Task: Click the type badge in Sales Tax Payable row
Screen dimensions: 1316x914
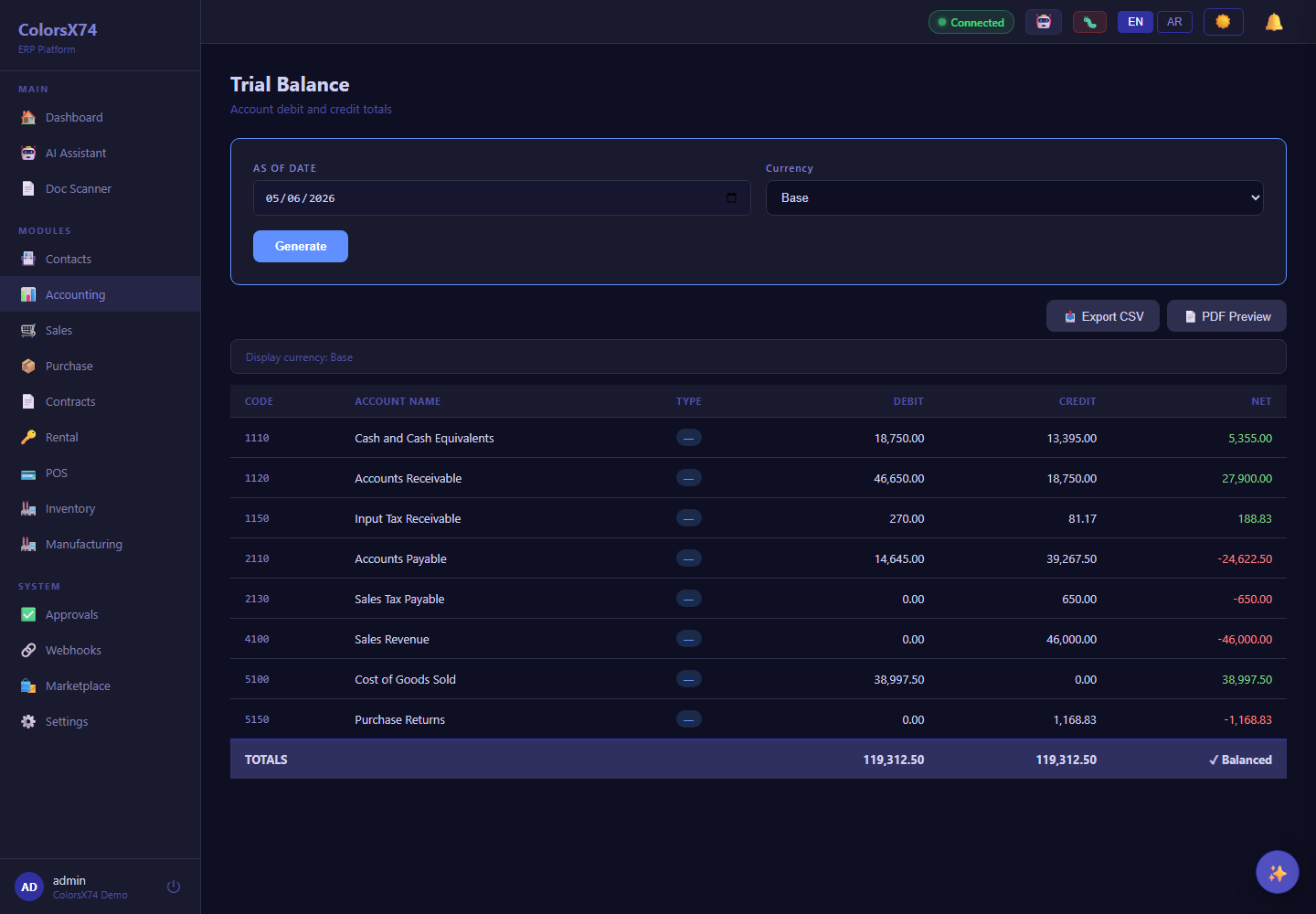Action: (689, 599)
